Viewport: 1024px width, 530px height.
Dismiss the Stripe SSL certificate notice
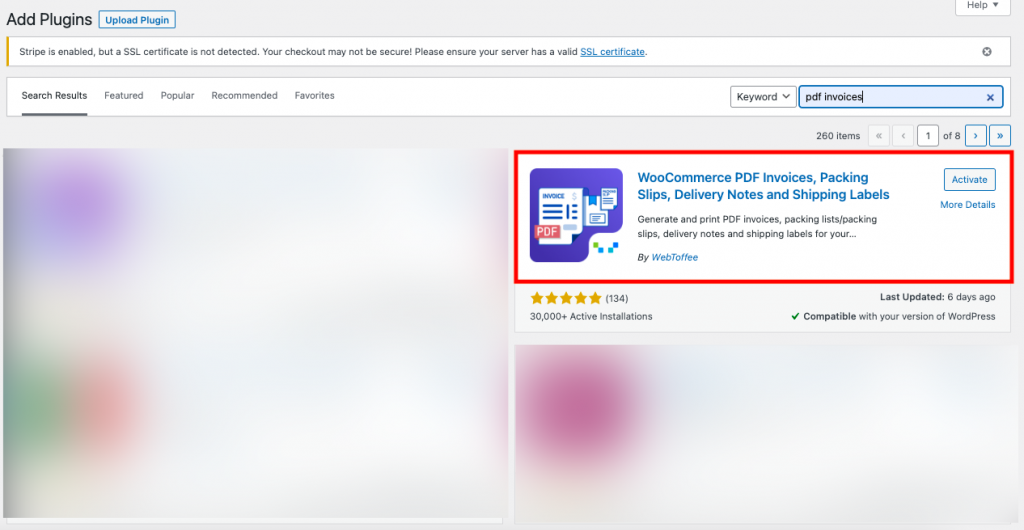(x=987, y=52)
